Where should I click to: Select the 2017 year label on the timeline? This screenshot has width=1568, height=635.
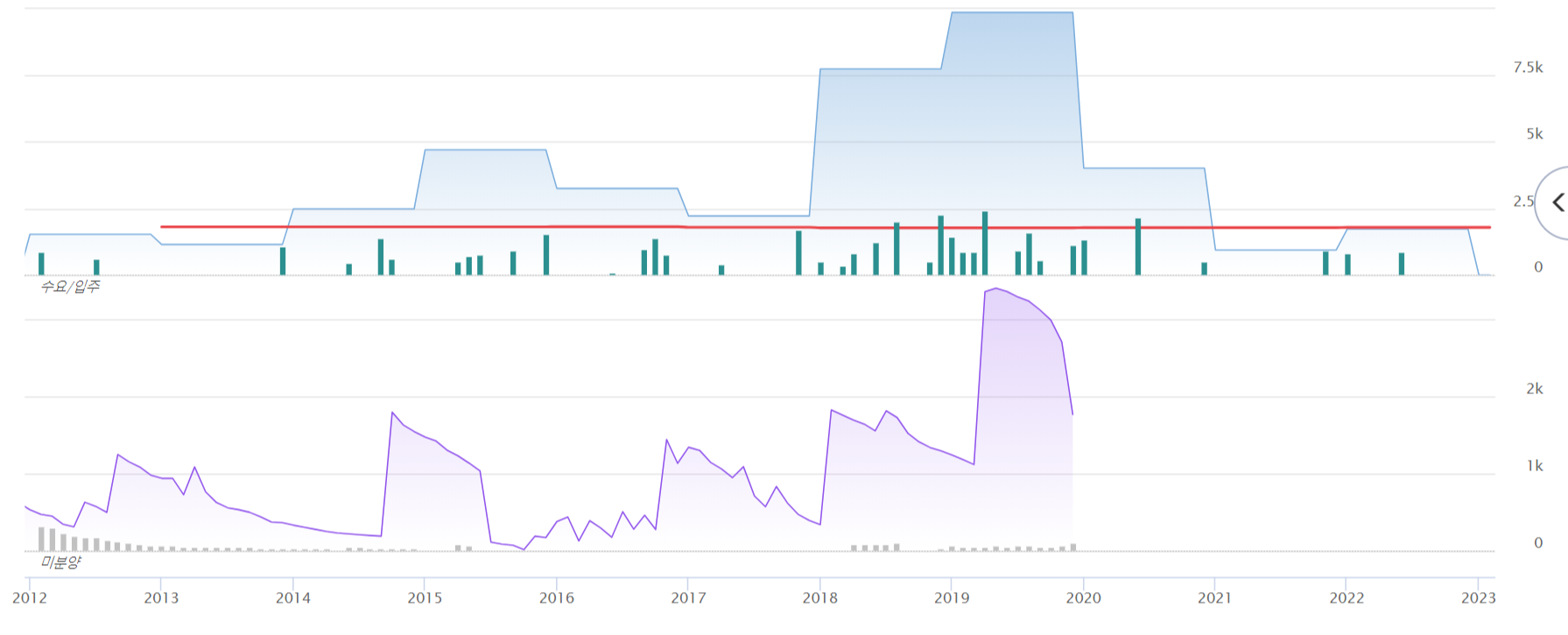(688, 598)
